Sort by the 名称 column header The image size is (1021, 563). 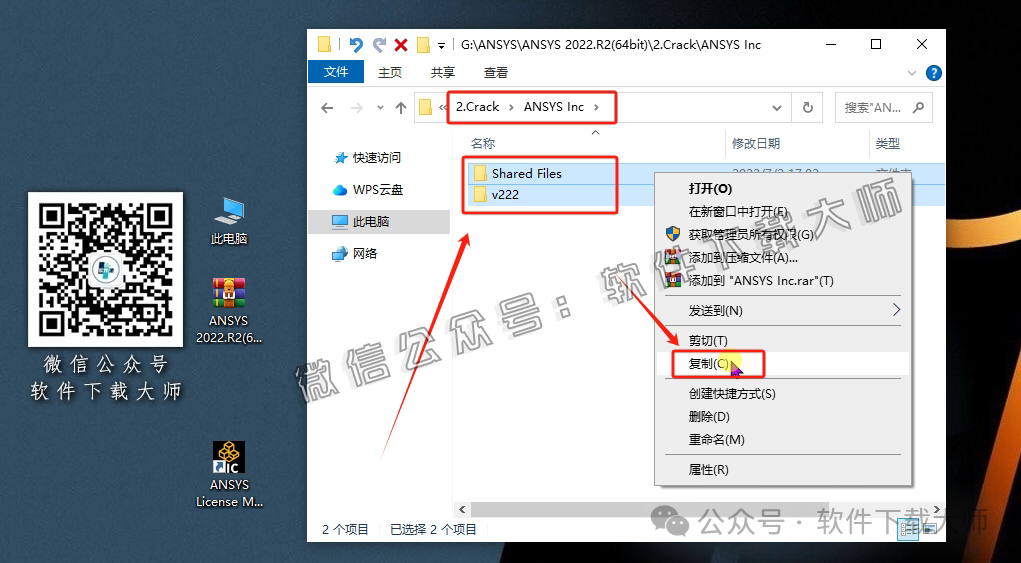[483, 143]
